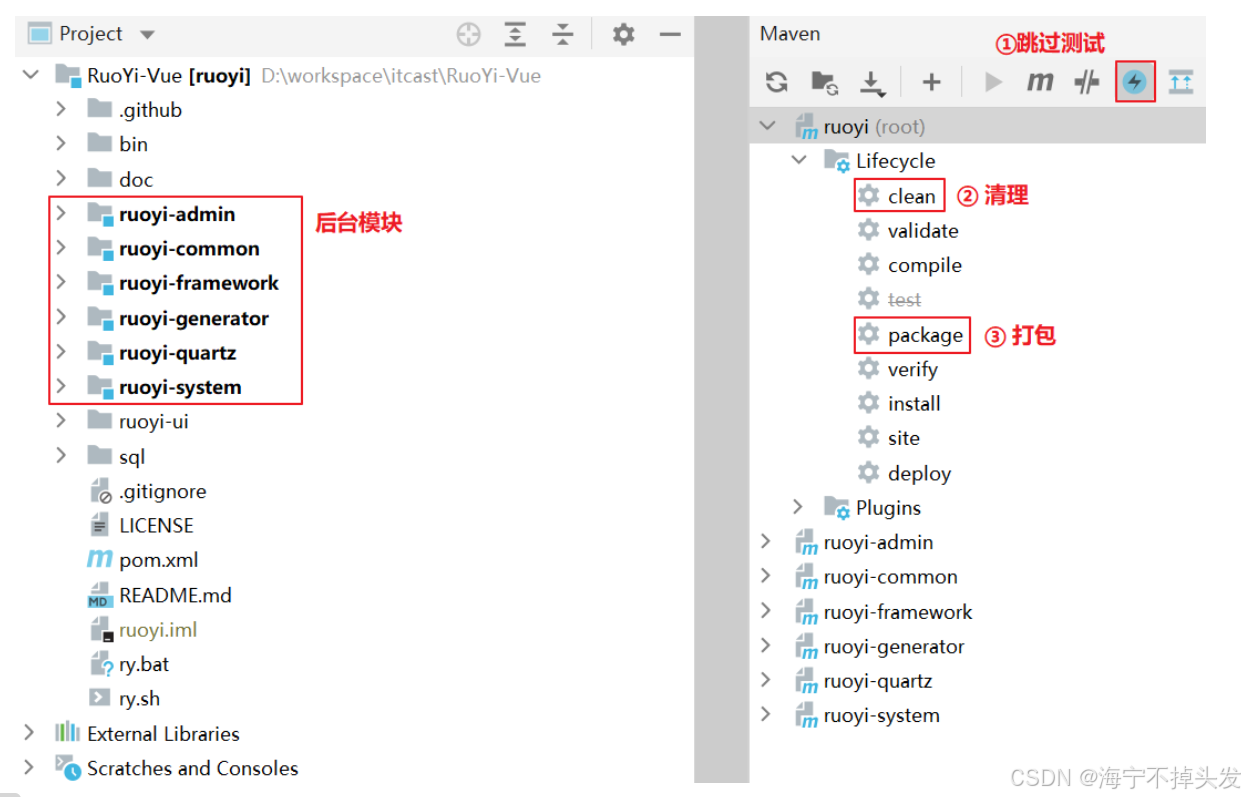The width and height of the screenshot is (1245, 797).
Task: Click the Collapse All icon in Maven toolbar
Action: pos(1181,82)
